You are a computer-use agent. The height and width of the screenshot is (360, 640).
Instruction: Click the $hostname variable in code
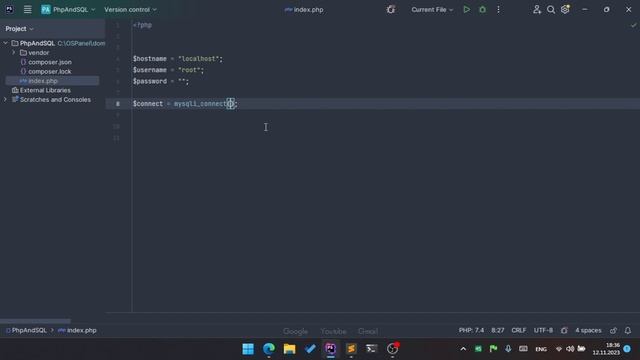(x=149, y=59)
